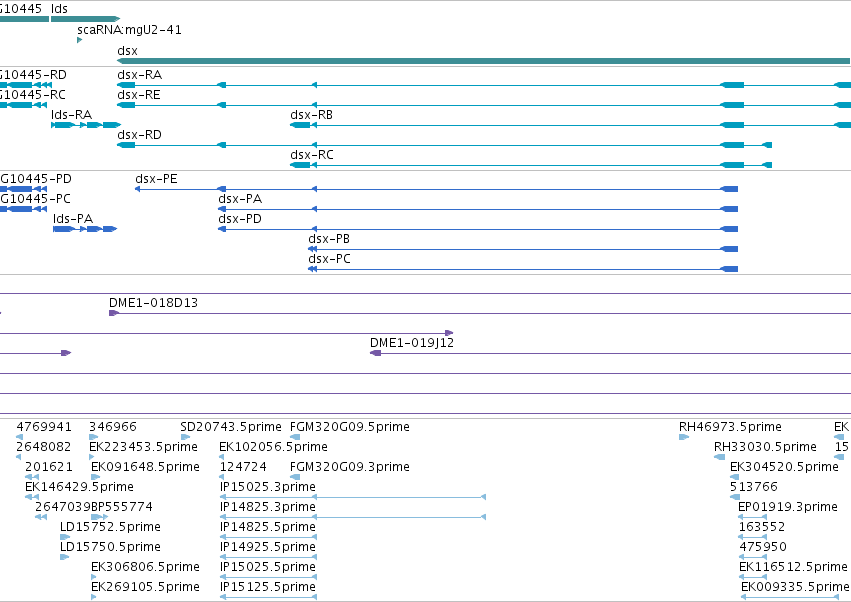Image resolution: width=851 pixels, height=602 pixels.
Task: Click the EK146429.5prime EST label
Action: (x=79, y=487)
